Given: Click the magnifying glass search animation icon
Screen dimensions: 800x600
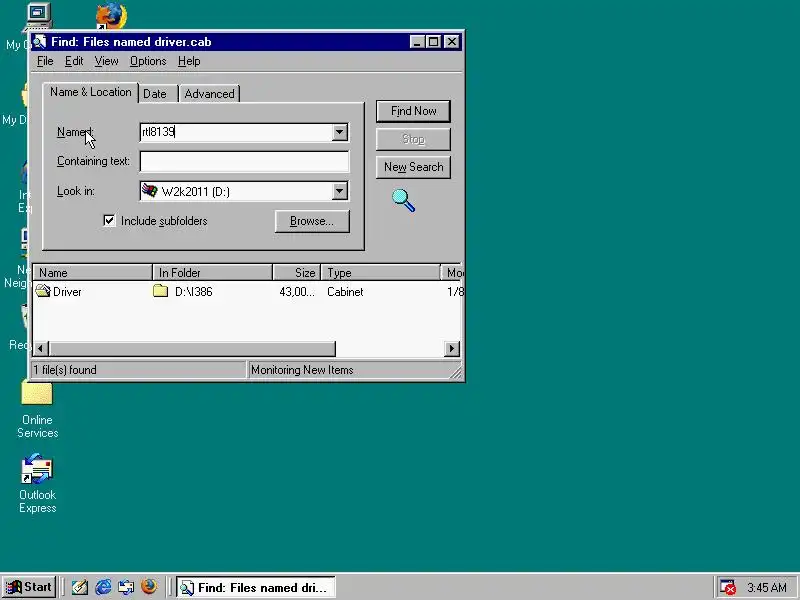Looking at the screenshot, I should (403, 200).
